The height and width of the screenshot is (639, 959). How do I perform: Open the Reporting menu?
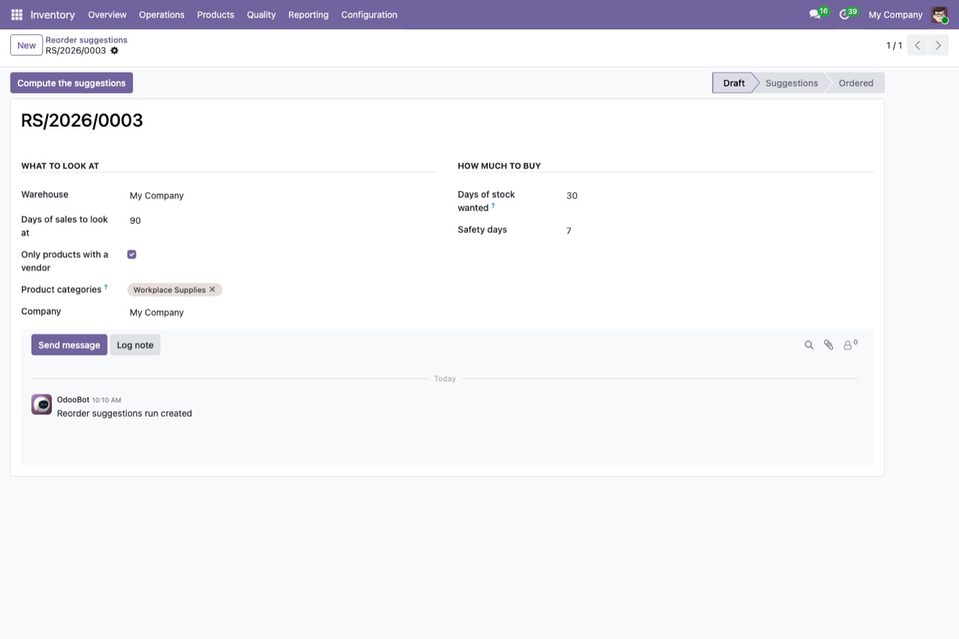(308, 15)
